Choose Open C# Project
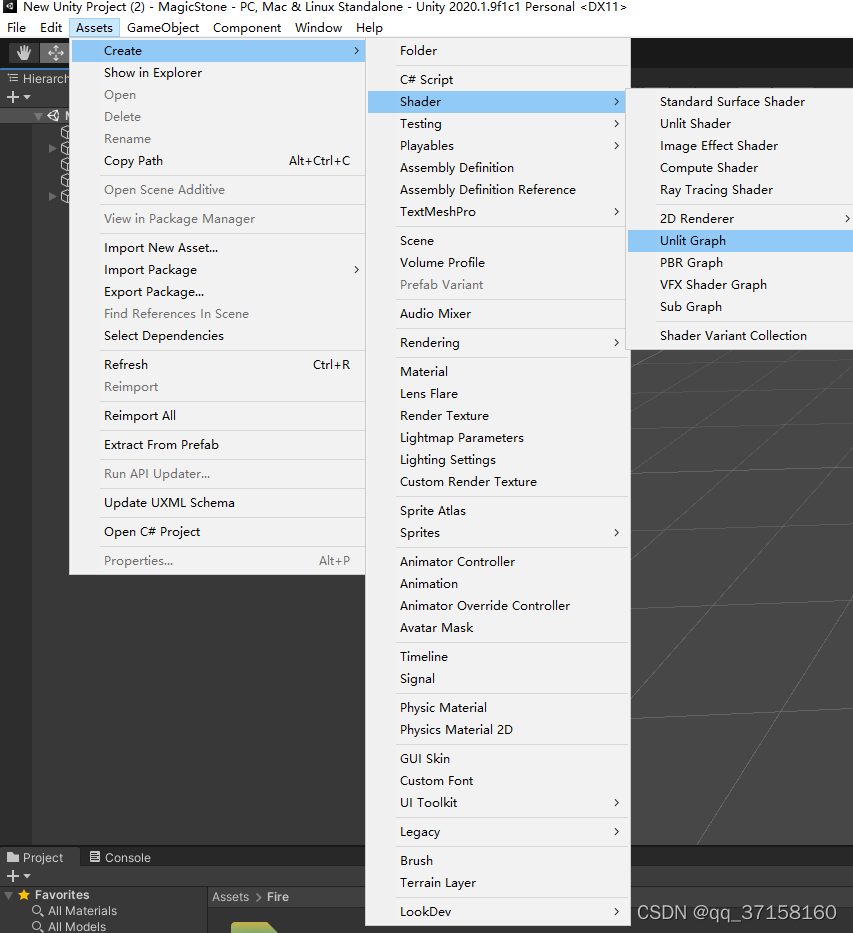Viewport: 853px width, 933px height. coord(218,532)
